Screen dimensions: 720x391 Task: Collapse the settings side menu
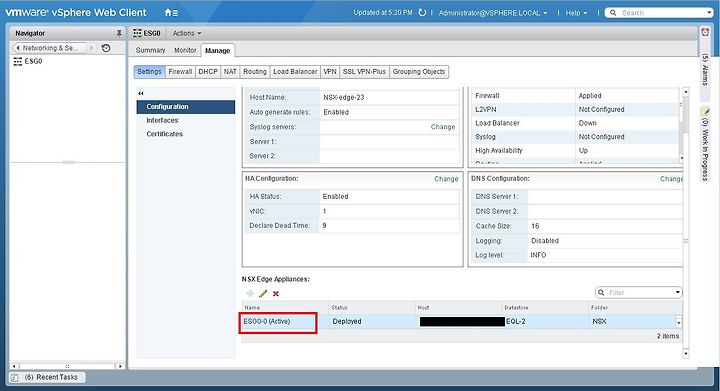pyautogui.click(x=141, y=93)
